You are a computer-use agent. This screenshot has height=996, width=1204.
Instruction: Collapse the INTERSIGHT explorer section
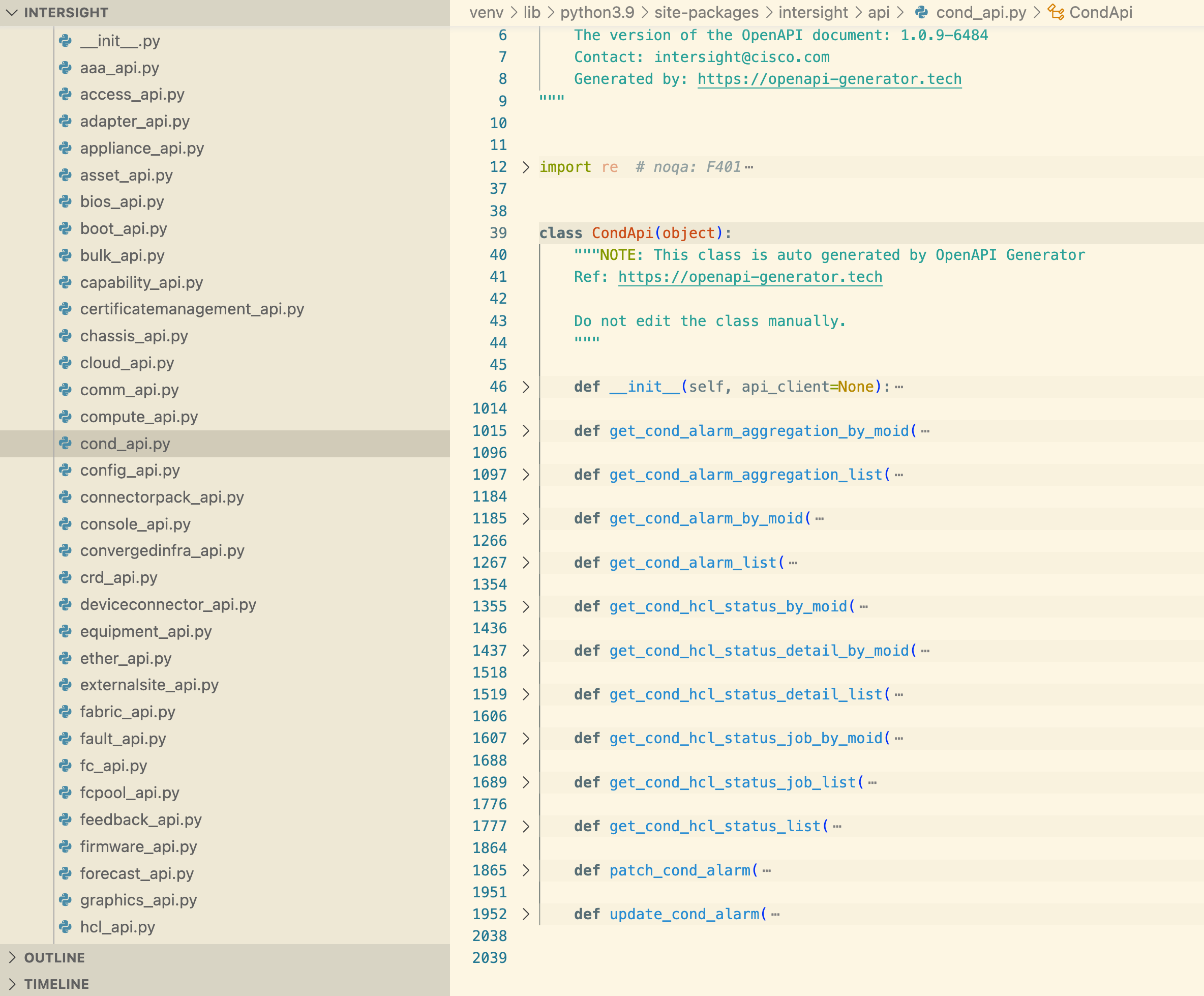tap(12, 12)
